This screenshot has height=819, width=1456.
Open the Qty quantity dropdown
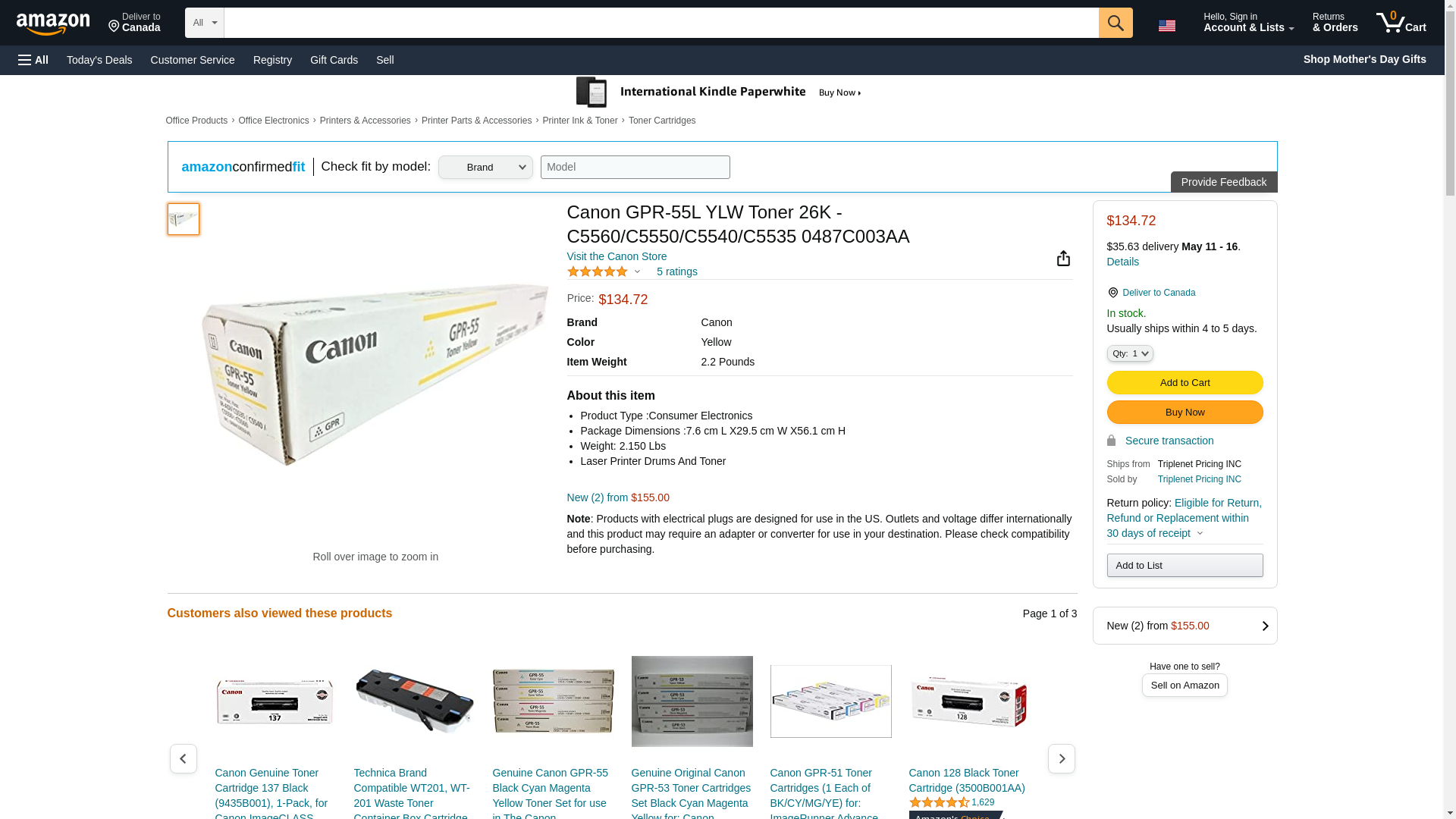[x=1129, y=353]
